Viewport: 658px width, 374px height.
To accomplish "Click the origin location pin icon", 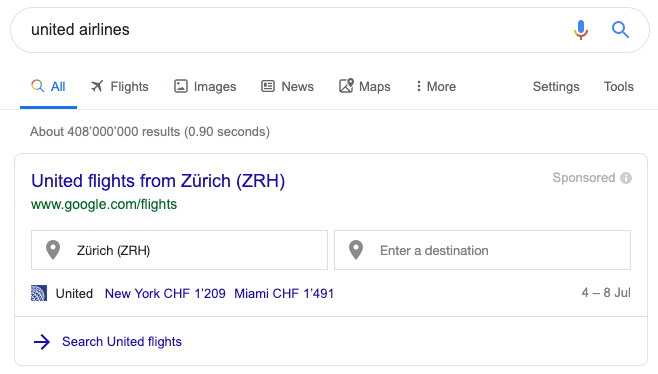I will click(53, 250).
